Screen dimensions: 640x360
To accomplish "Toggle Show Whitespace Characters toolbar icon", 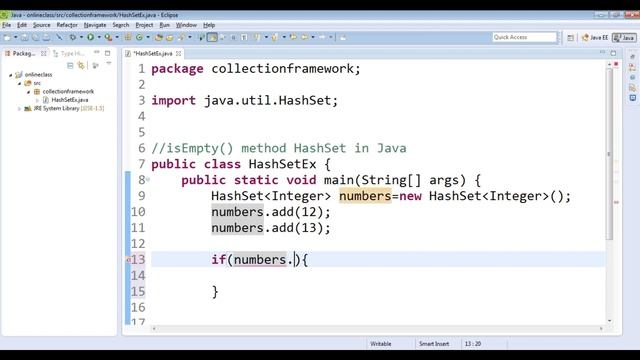I will pyautogui.click(x=244, y=37).
